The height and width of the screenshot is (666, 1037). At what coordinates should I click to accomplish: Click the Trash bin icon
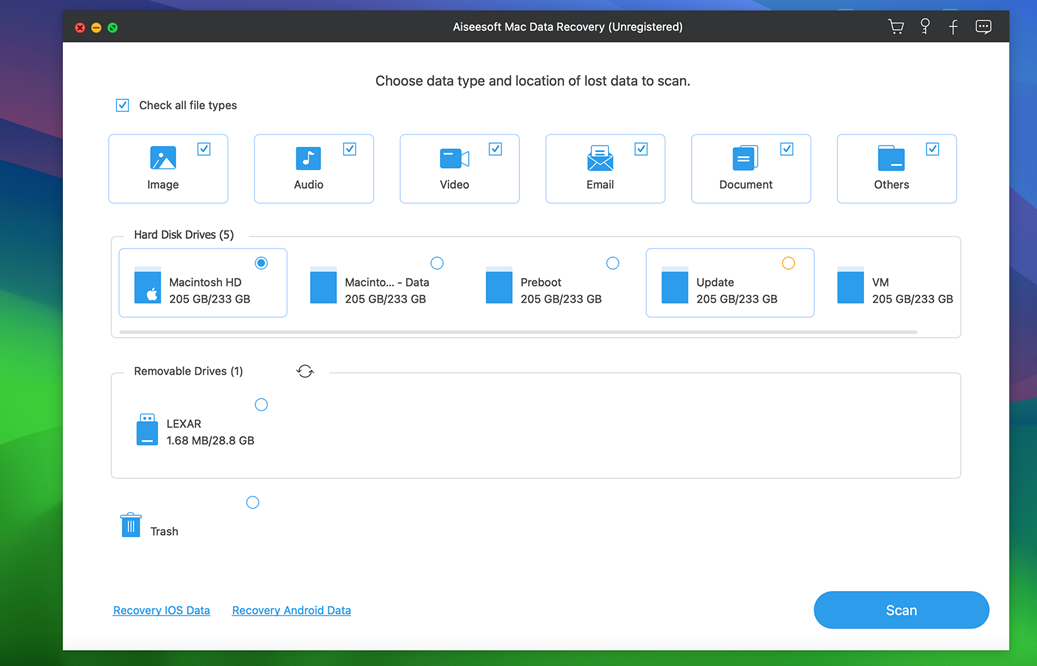tap(131, 524)
